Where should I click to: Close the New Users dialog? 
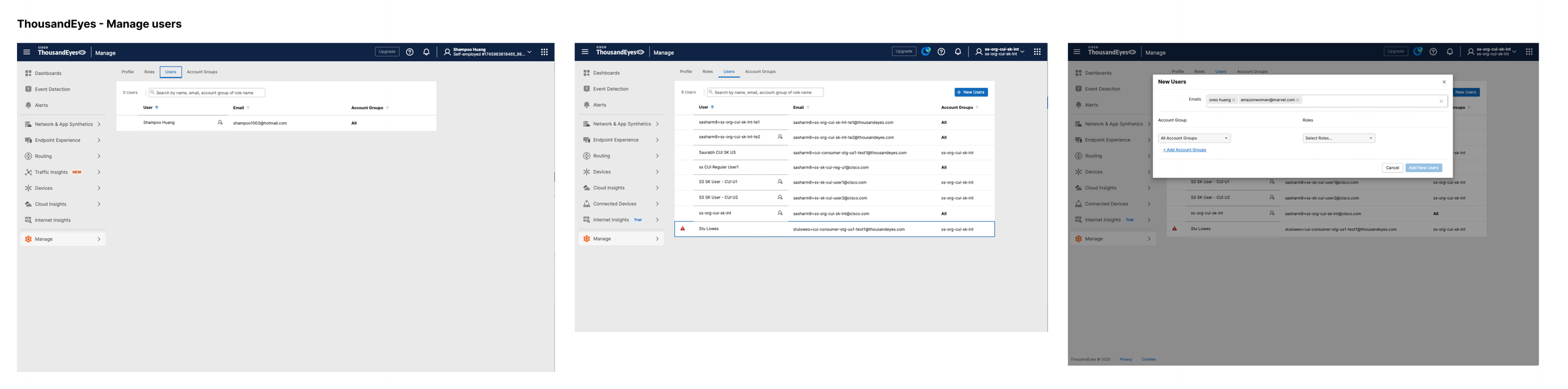[1444, 82]
